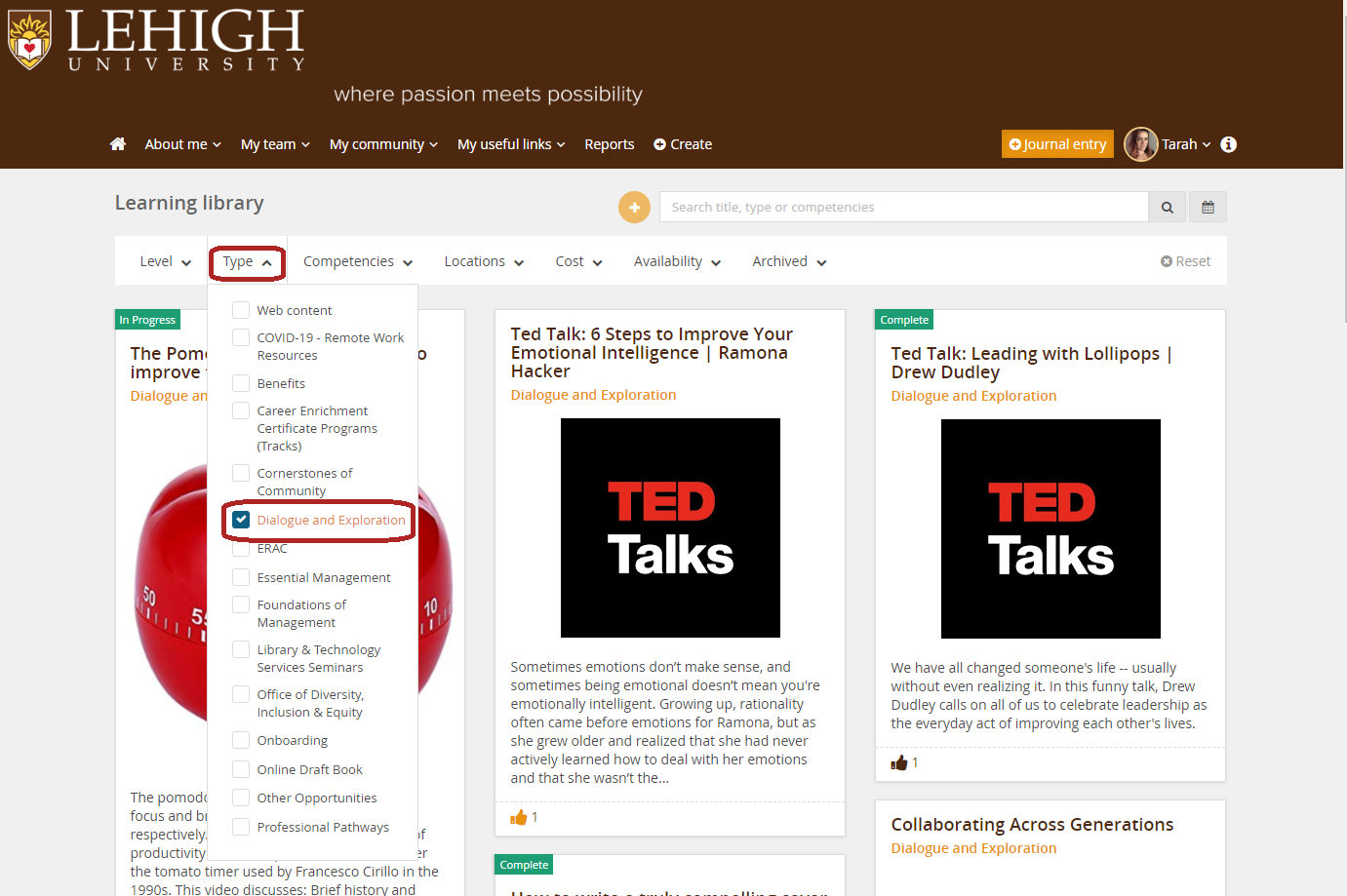Enable COVID-19 Remote Work Resources filter
The width and height of the screenshot is (1347, 896).
tap(241, 337)
